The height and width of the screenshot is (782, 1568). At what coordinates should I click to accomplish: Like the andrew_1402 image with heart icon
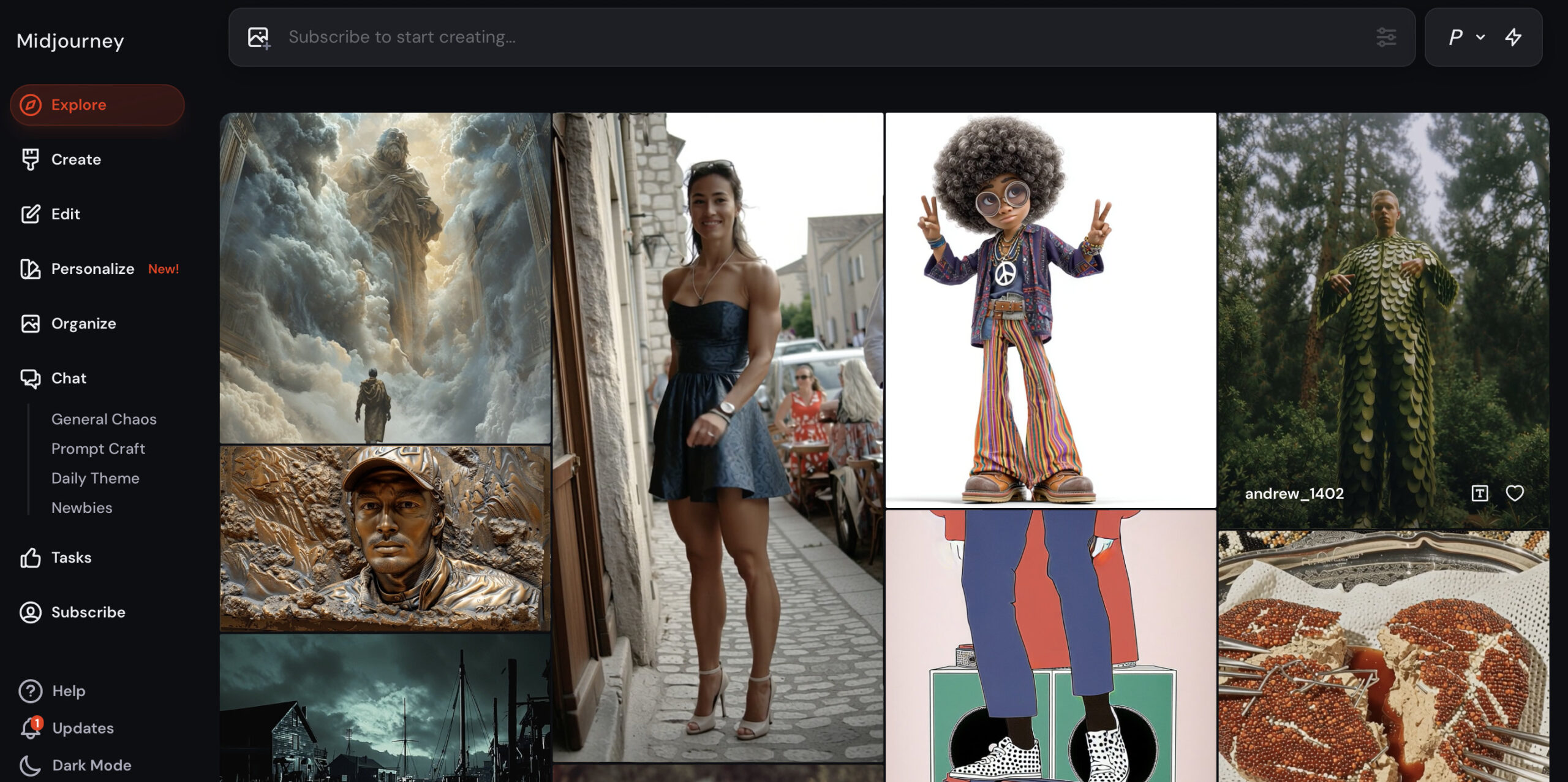1515,493
